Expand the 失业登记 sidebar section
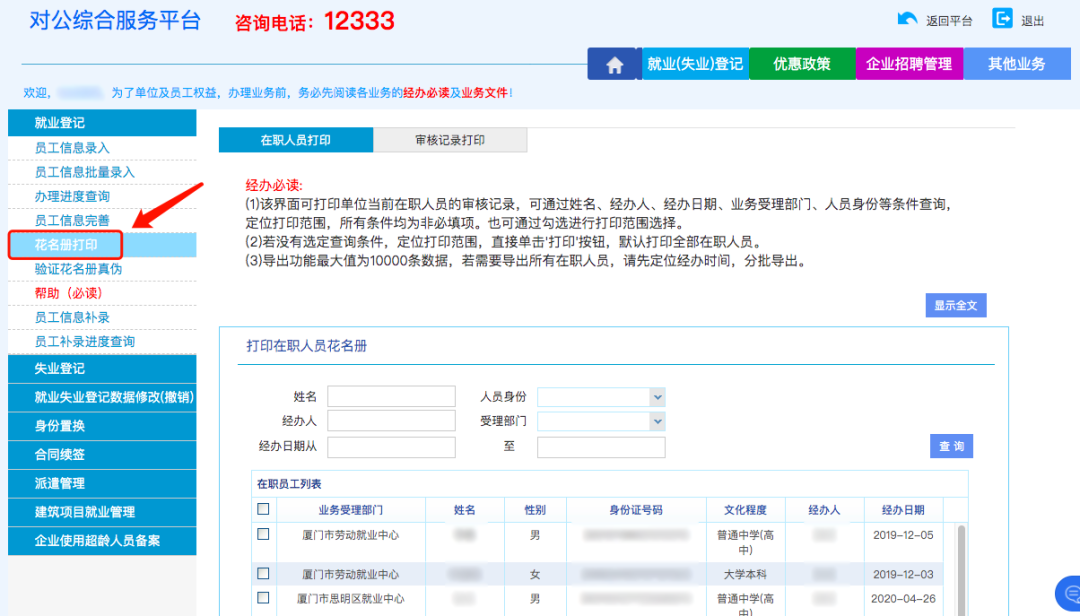The width and height of the screenshot is (1080, 616). coord(102,369)
